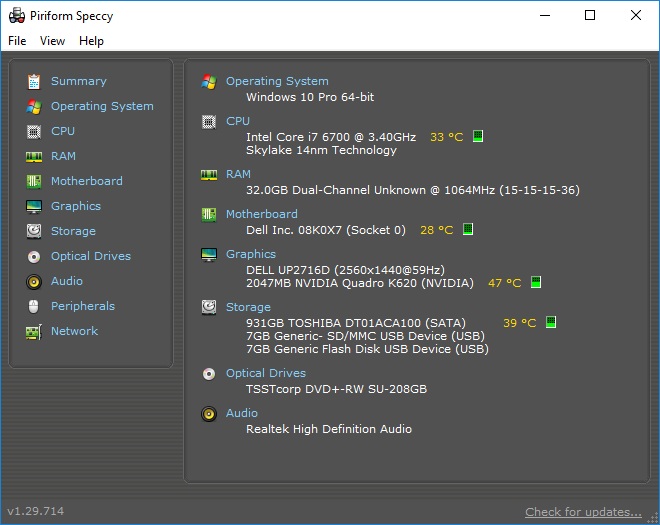Open the Storage sidebar section
660x525 pixels.
(x=73, y=231)
